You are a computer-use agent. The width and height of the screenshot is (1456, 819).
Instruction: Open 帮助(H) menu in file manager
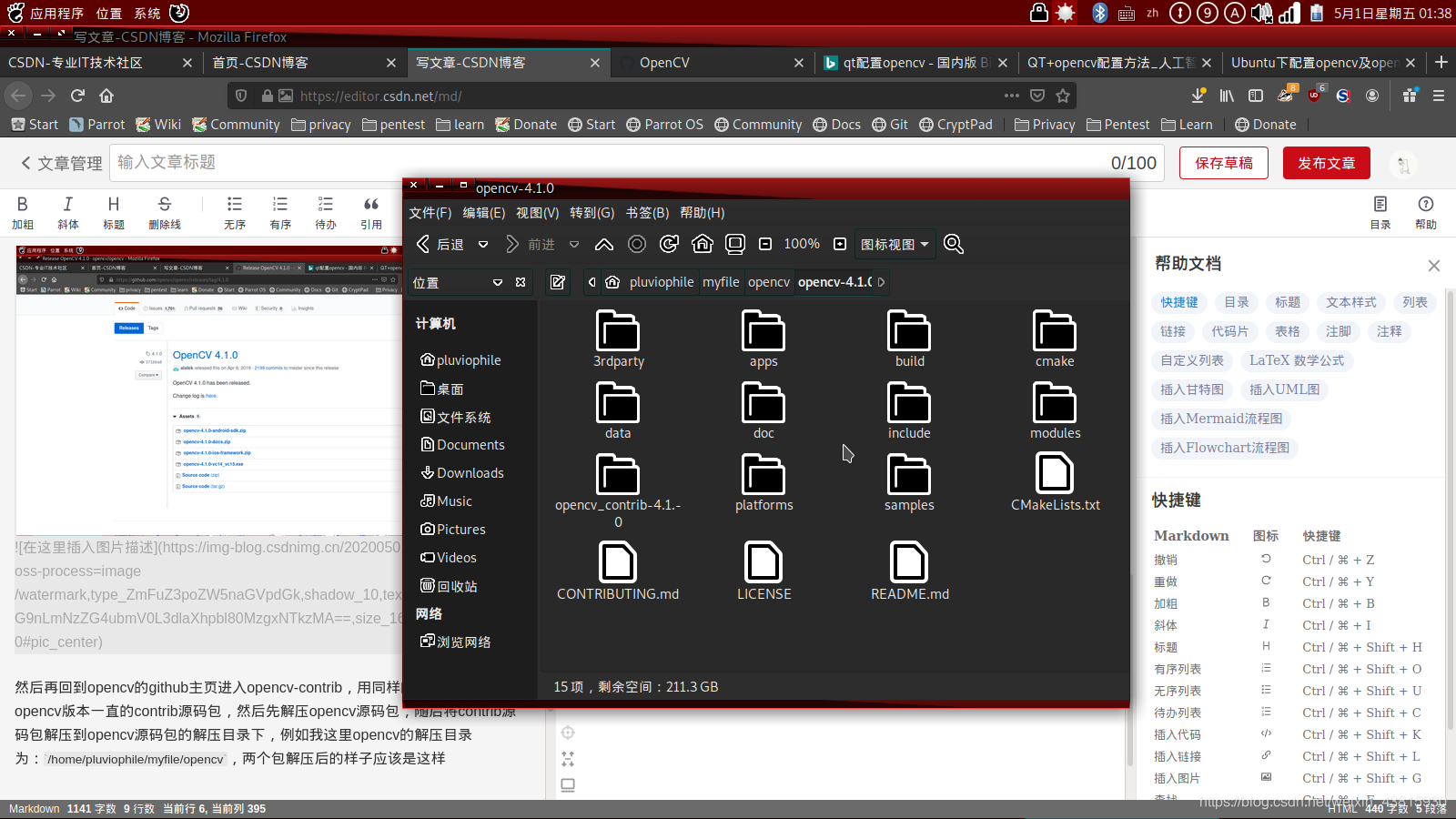702,212
